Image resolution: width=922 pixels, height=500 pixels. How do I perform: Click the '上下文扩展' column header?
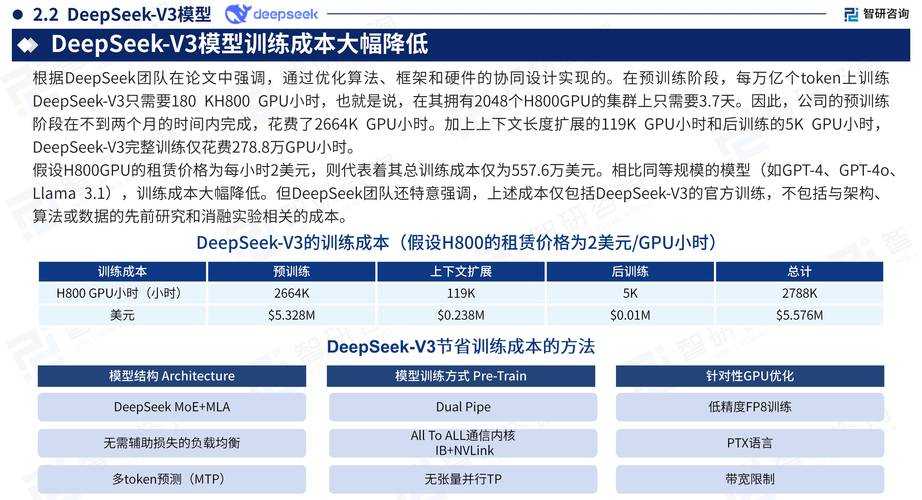[461, 271]
